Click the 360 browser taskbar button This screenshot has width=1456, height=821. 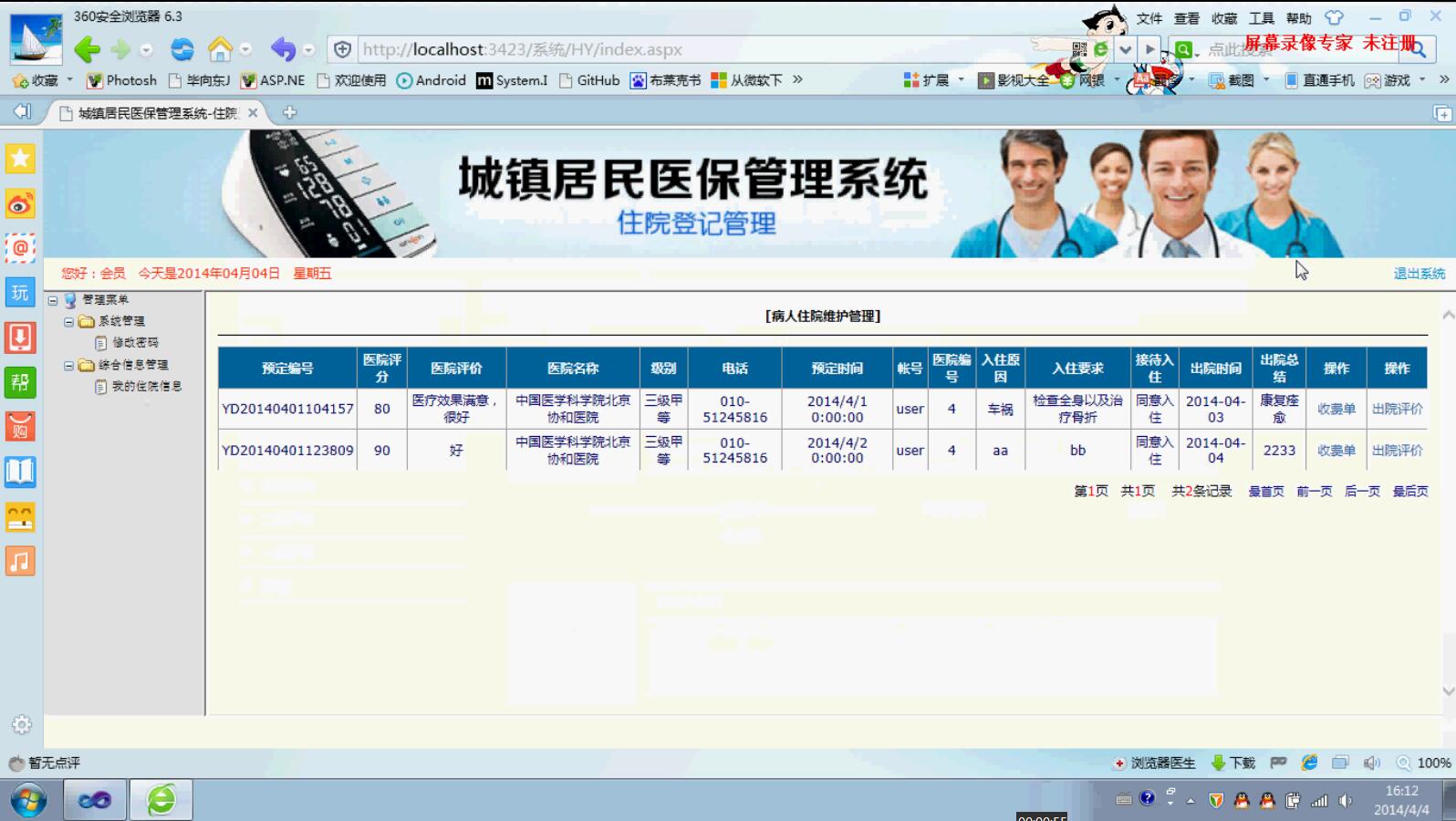pyautogui.click(x=161, y=800)
